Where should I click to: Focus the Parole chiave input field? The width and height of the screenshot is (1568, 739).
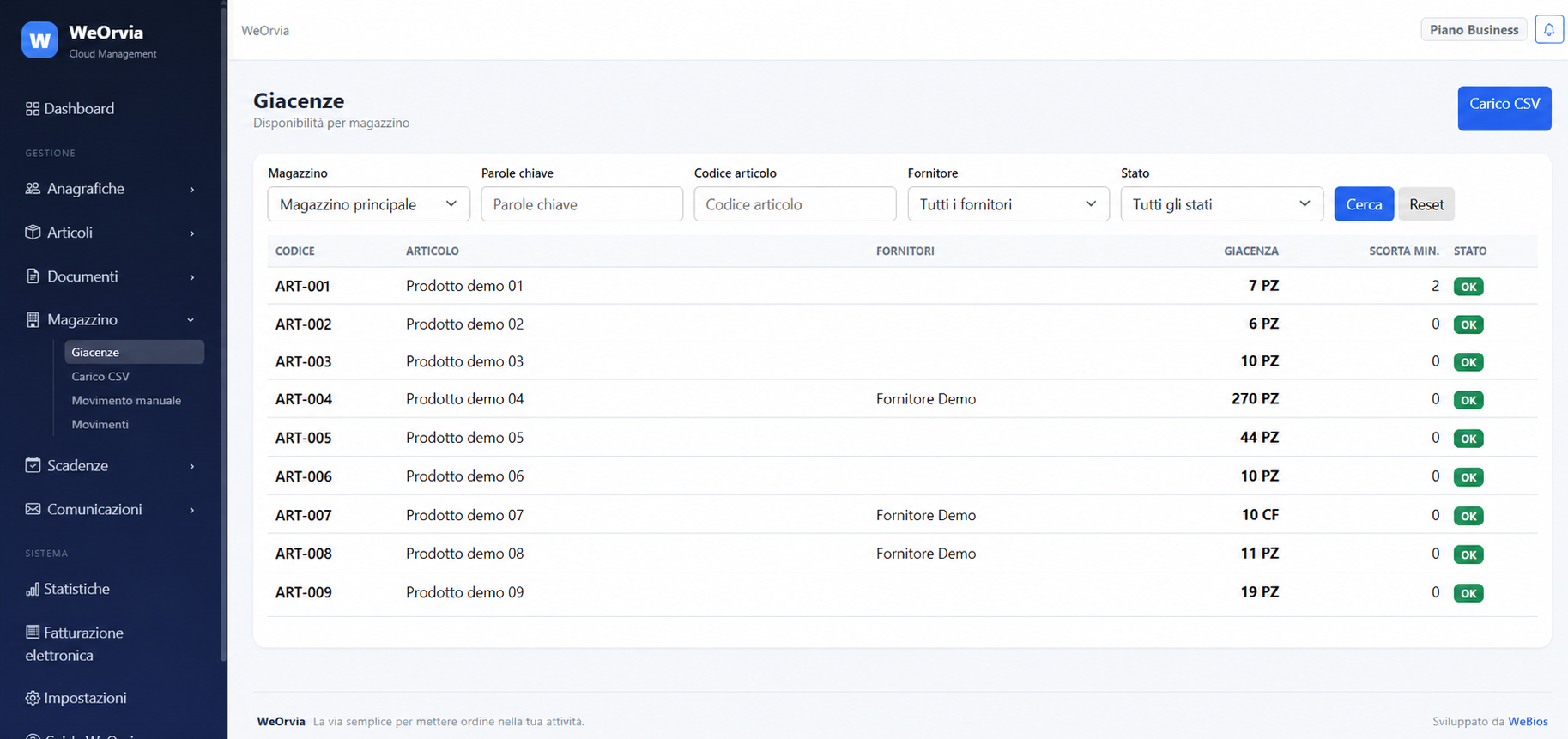(582, 204)
